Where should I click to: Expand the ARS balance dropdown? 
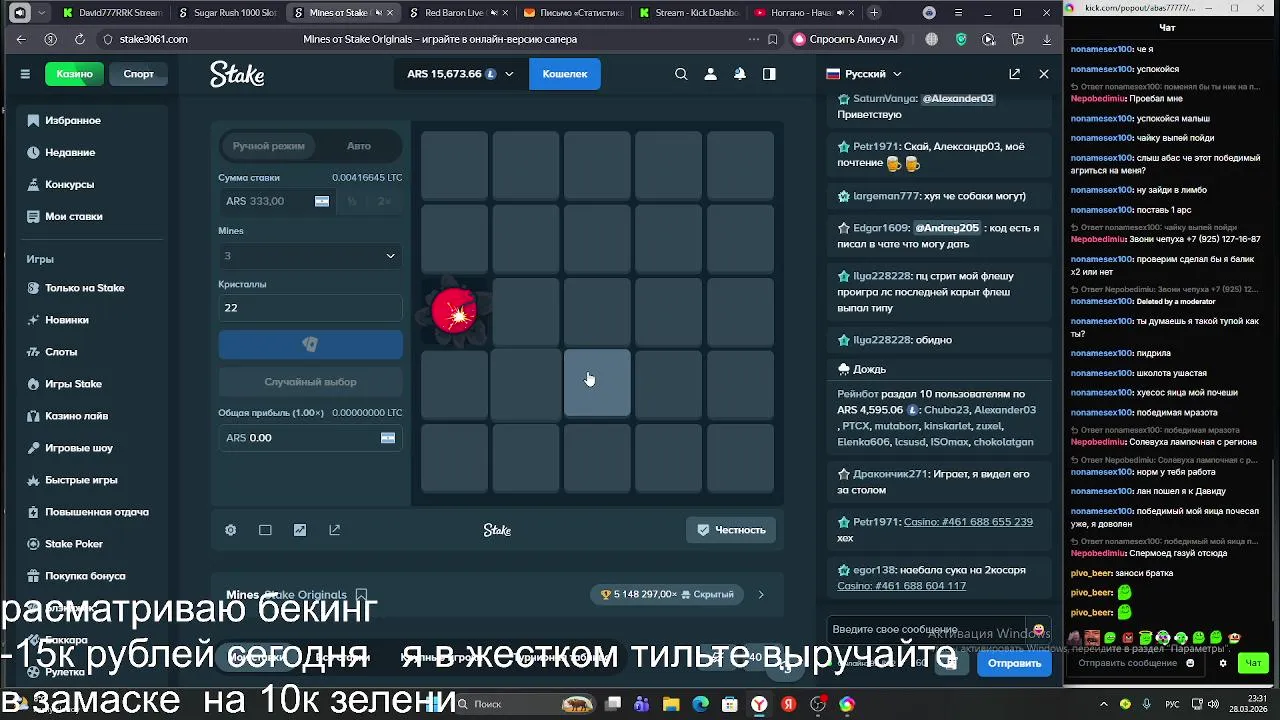(509, 74)
